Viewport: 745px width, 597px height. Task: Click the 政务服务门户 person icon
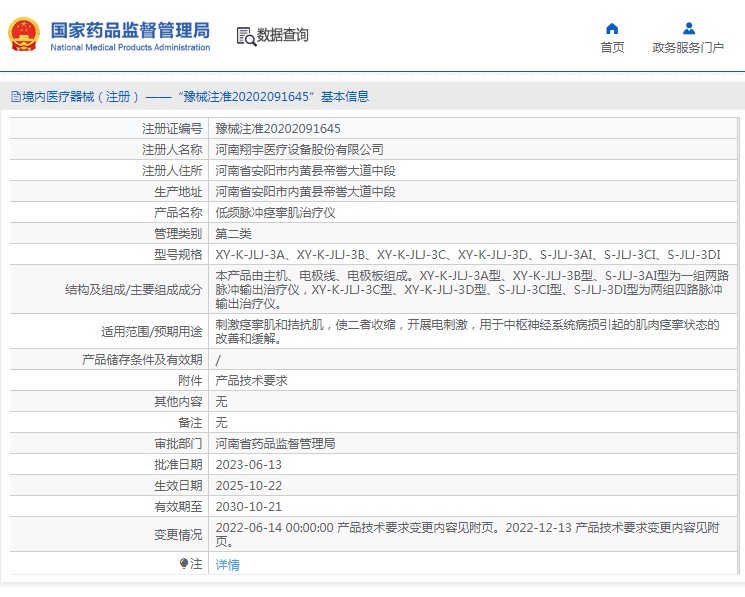[x=688, y=28]
